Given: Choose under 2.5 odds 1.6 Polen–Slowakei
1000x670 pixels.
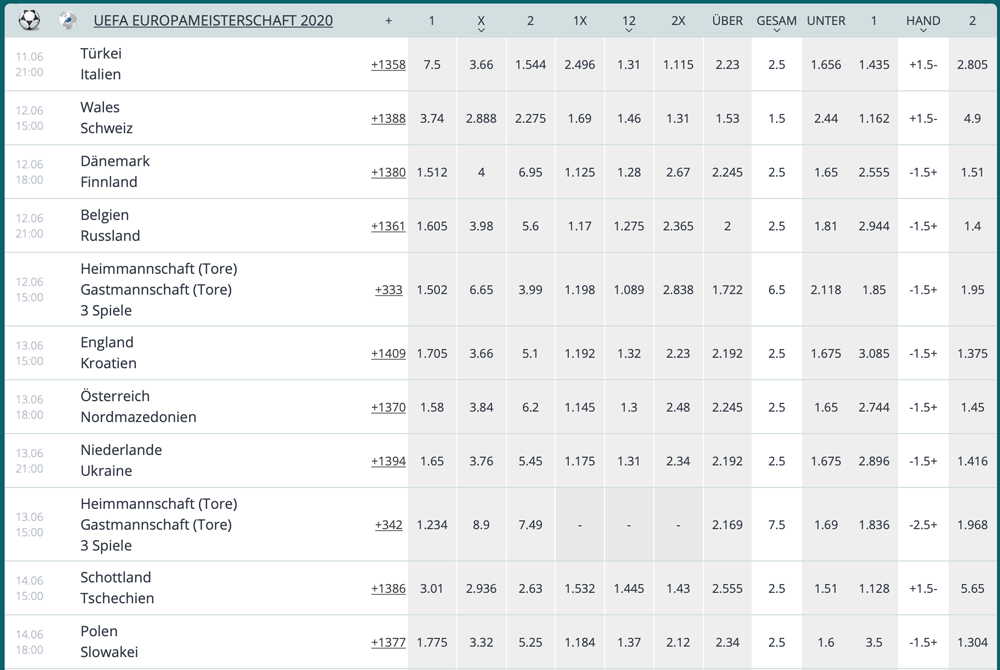Looking at the screenshot, I should click(826, 643).
